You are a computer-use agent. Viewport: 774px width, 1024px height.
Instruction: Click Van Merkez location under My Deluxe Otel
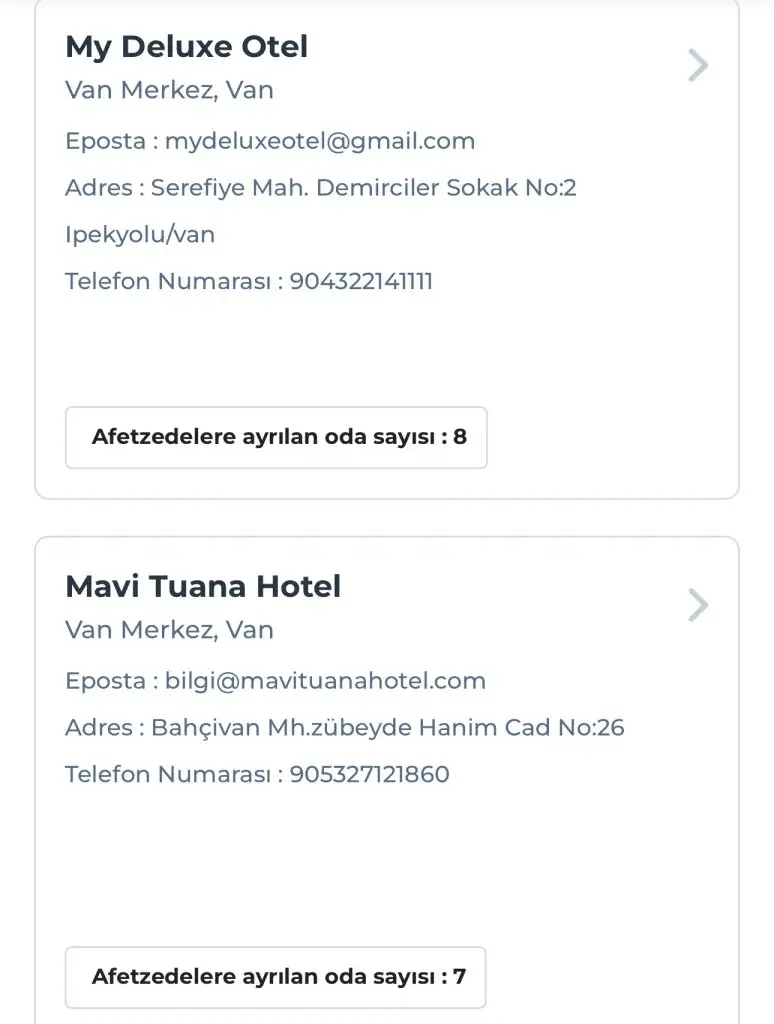coord(169,90)
